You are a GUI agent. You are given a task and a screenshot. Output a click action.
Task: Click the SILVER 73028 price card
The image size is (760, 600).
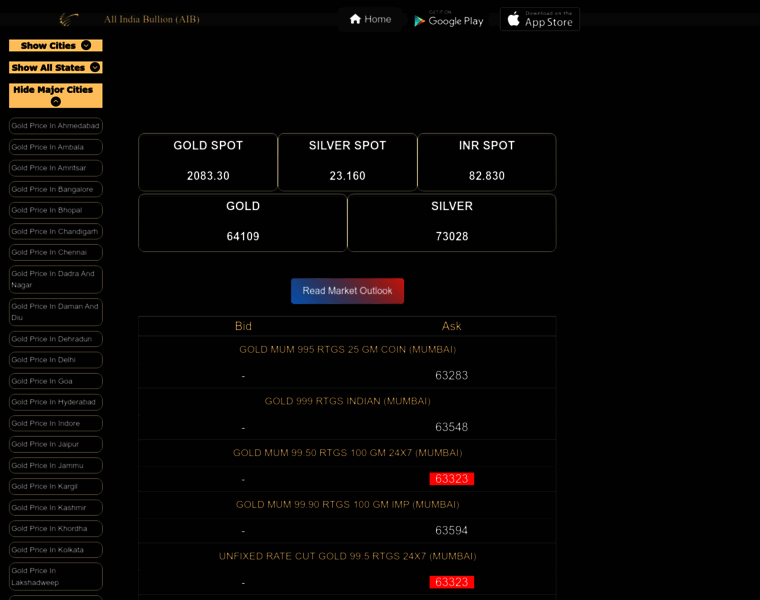click(451, 222)
